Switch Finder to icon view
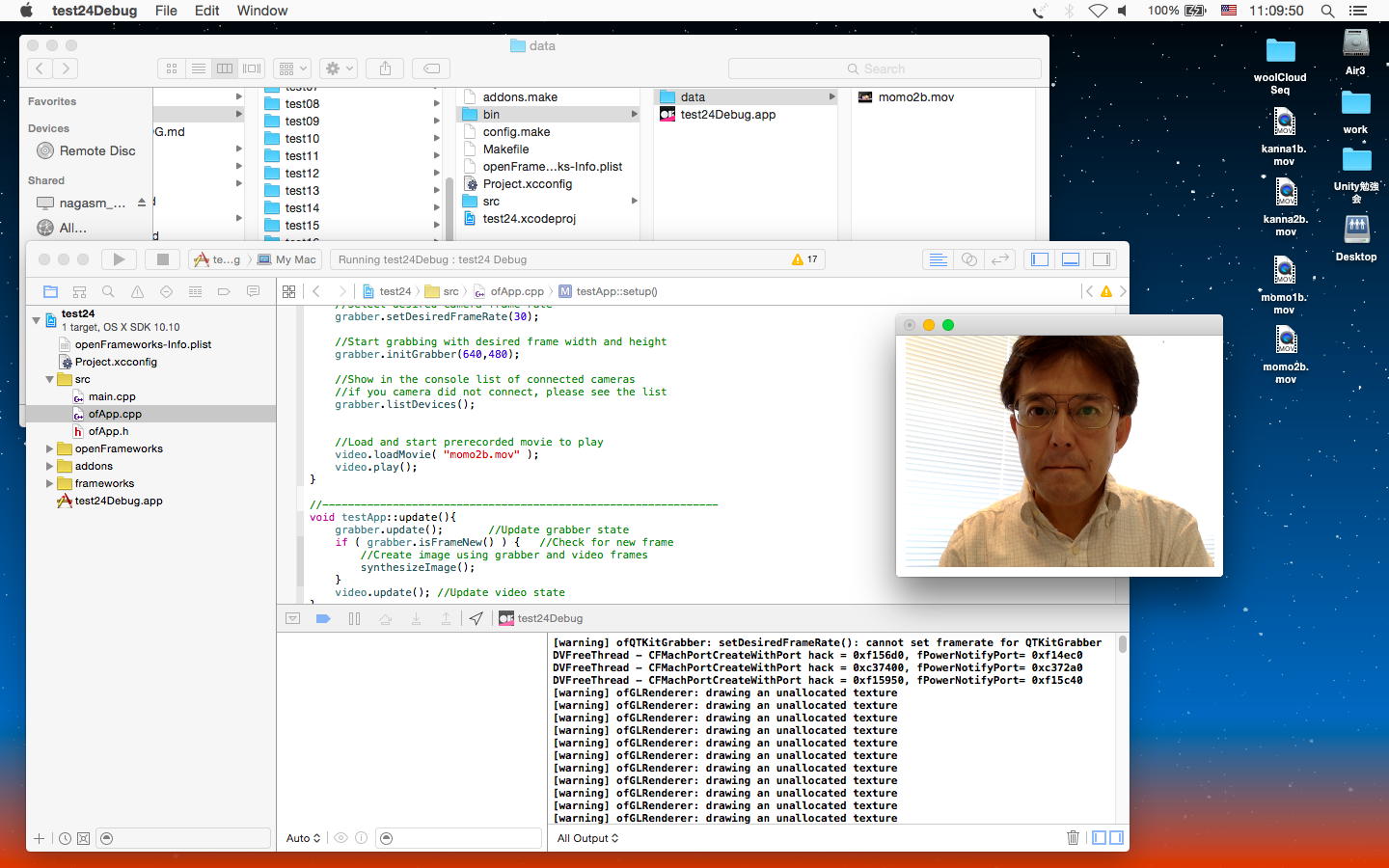This screenshot has height=868, width=1389. 172,68
